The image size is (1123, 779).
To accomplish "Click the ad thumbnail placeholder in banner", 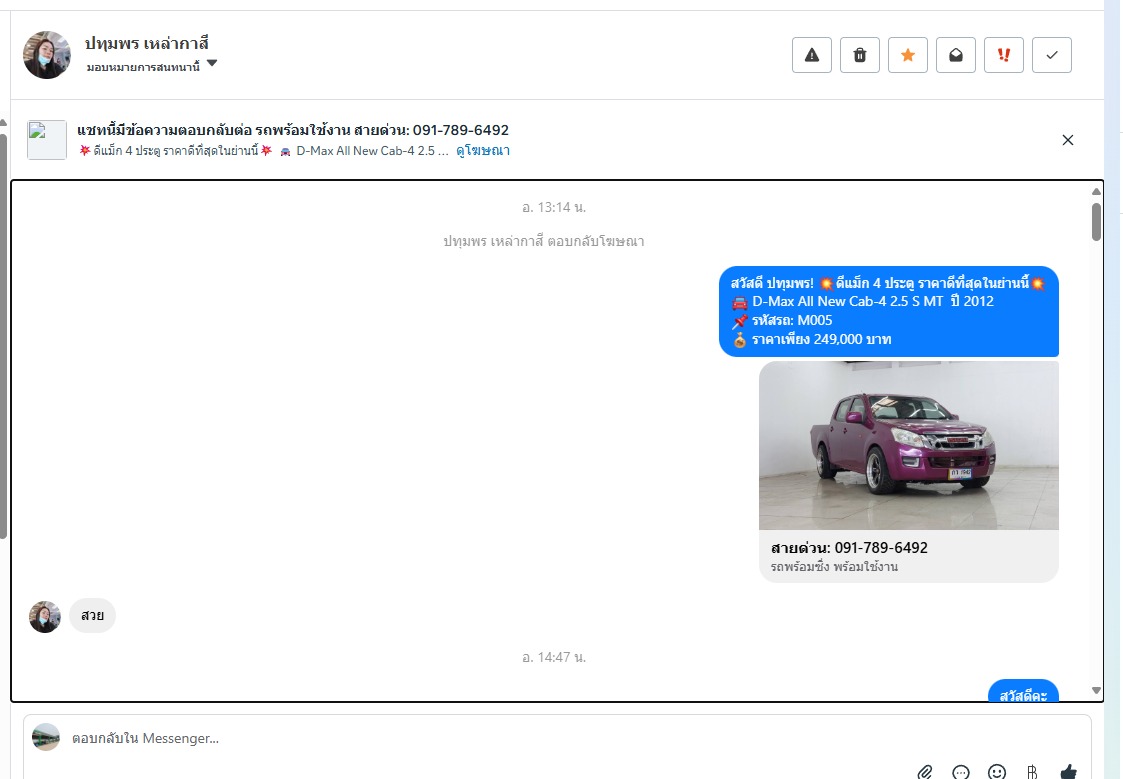I will coord(47,140).
